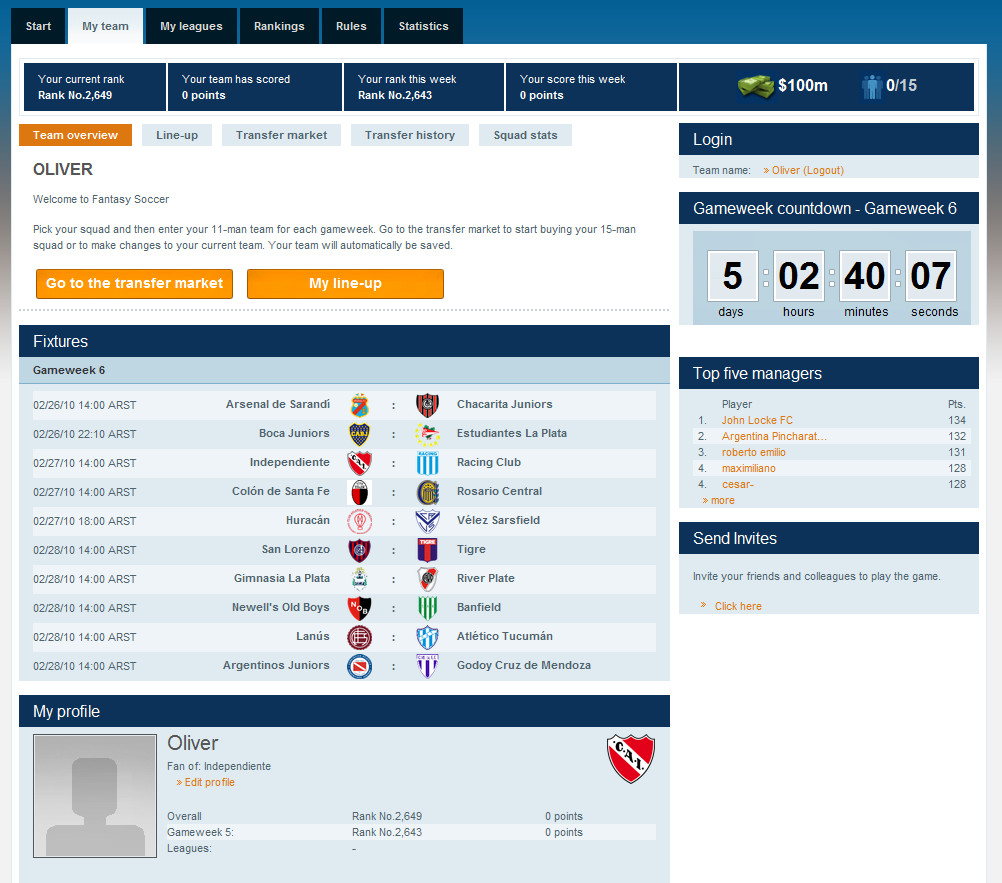Open maximiliano manager link
The height and width of the screenshot is (883, 1002).
coord(749,468)
